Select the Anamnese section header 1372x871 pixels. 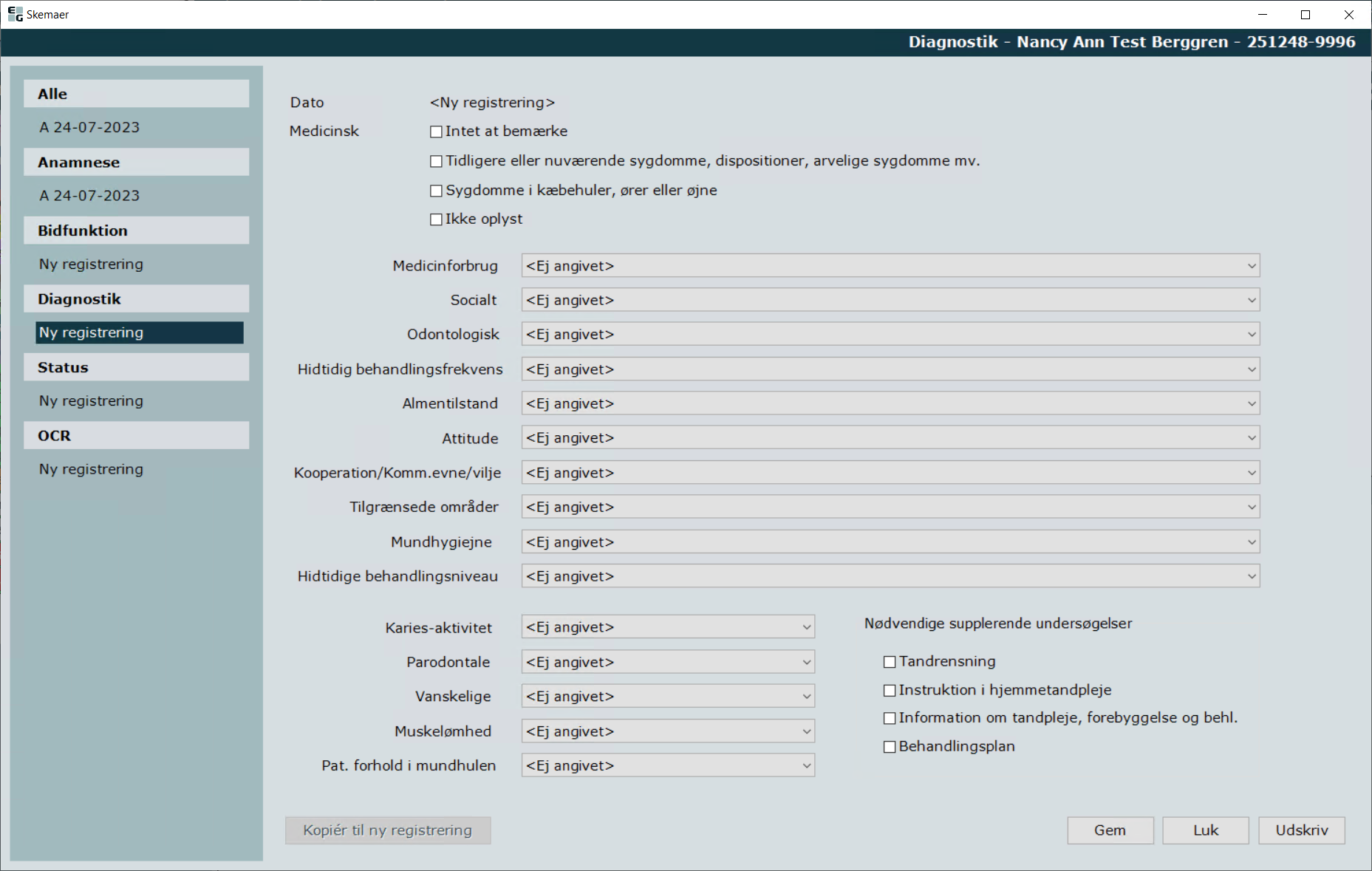click(137, 163)
